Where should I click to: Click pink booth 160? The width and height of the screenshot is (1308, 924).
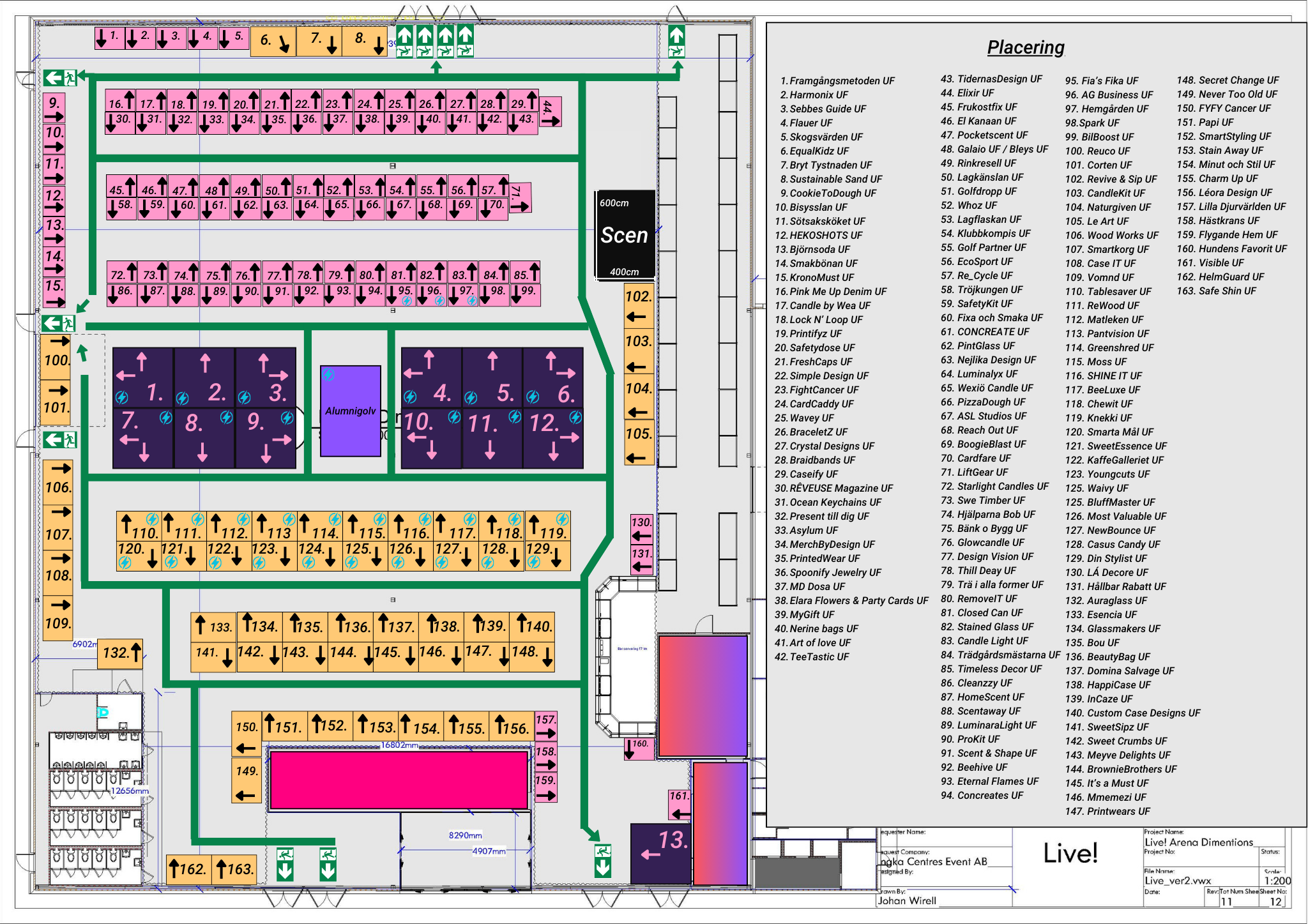639,749
